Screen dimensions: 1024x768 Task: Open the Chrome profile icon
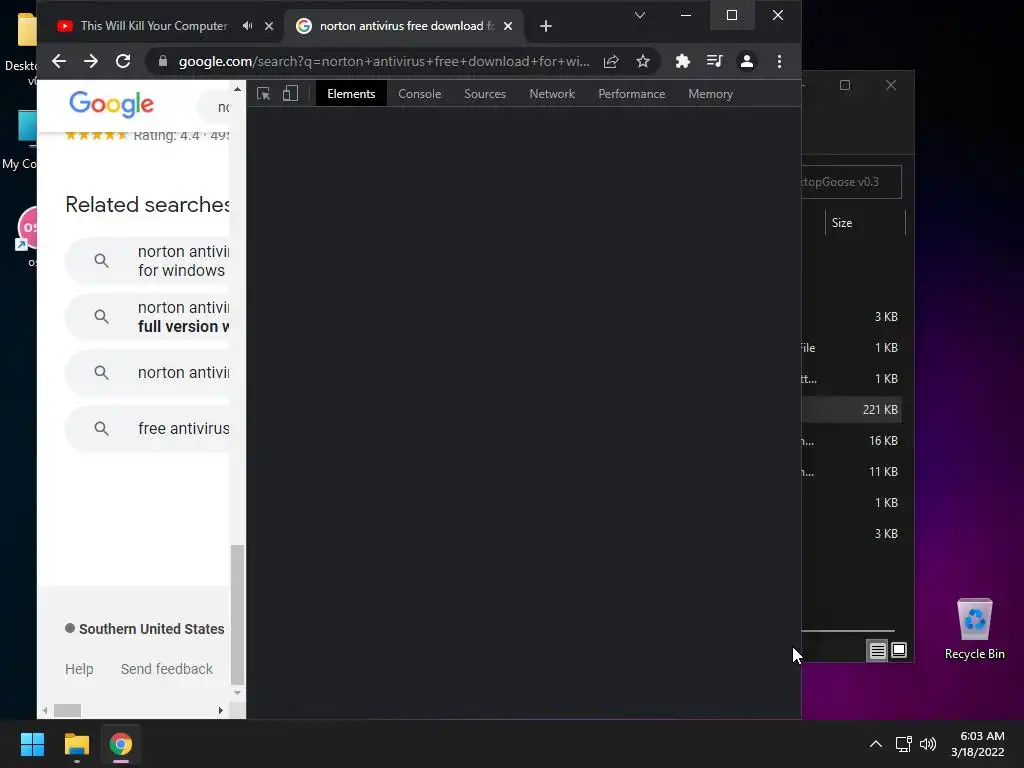tap(746, 61)
